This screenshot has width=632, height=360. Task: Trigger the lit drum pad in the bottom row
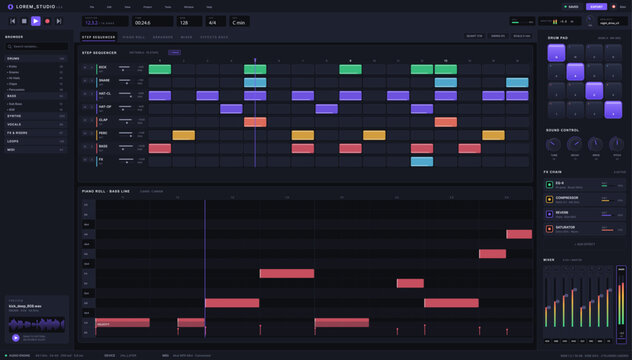coord(613,110)
